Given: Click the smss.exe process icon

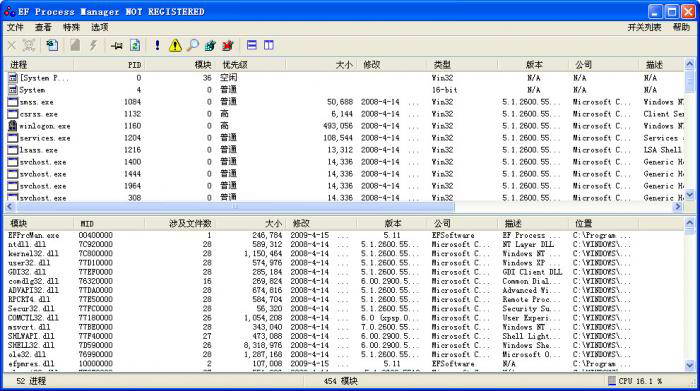Looking at the screenshot, I should [x=13, y=102].
